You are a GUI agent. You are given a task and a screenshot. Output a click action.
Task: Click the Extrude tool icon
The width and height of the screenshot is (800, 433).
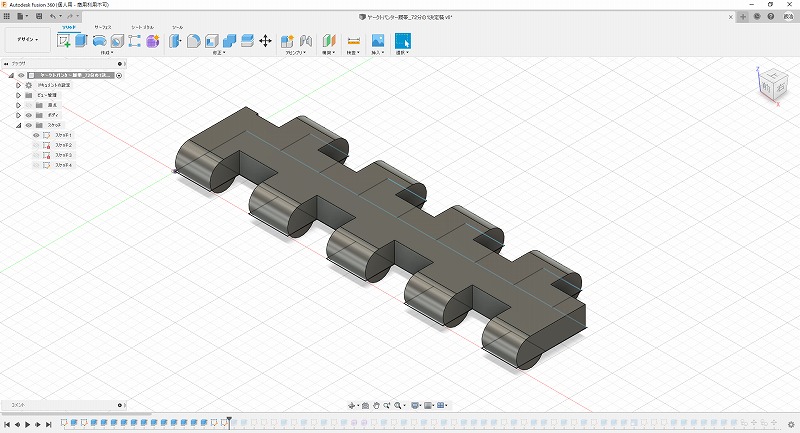click(x=81, y=41)
